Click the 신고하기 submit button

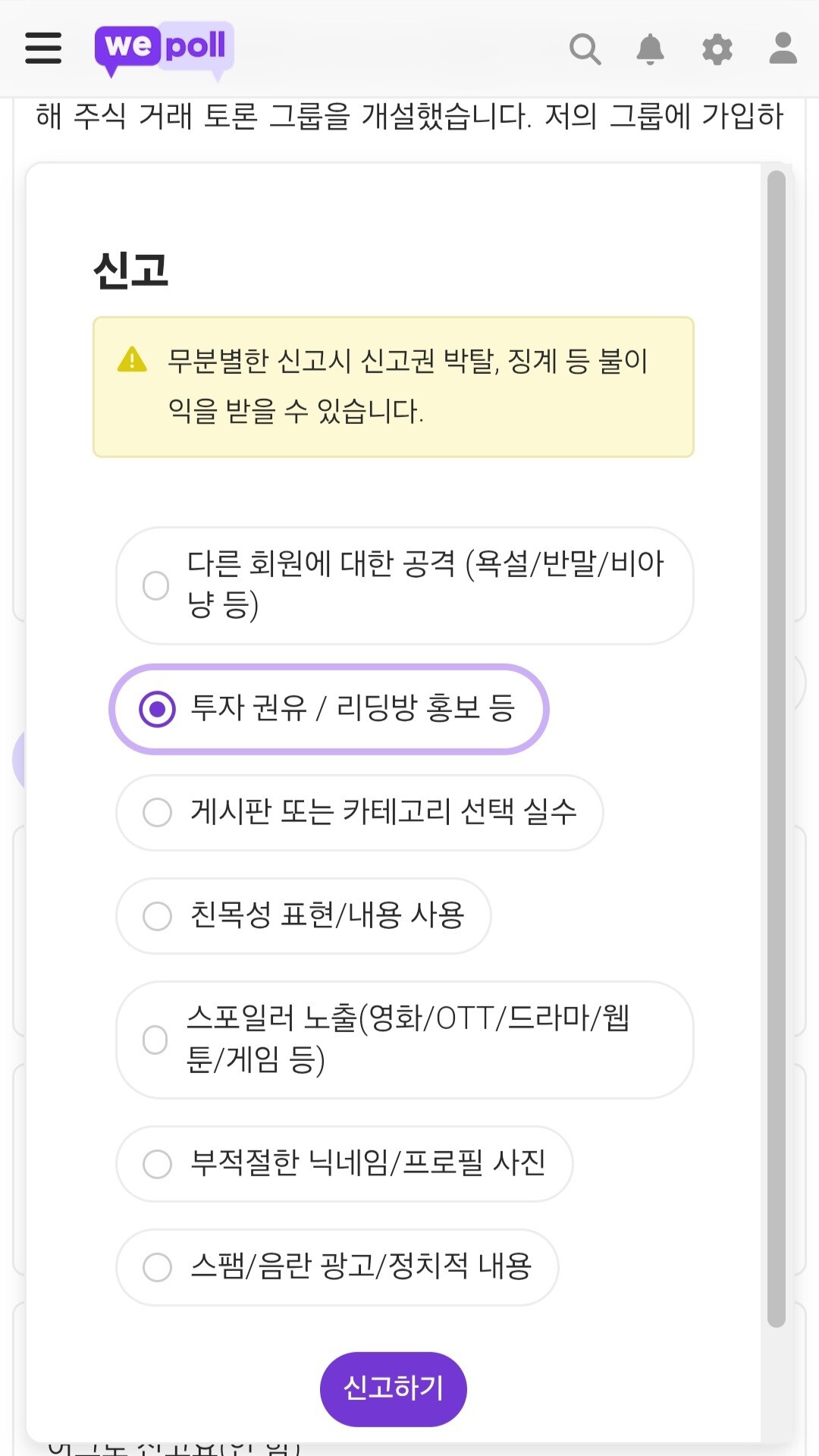pos(394,1389)
